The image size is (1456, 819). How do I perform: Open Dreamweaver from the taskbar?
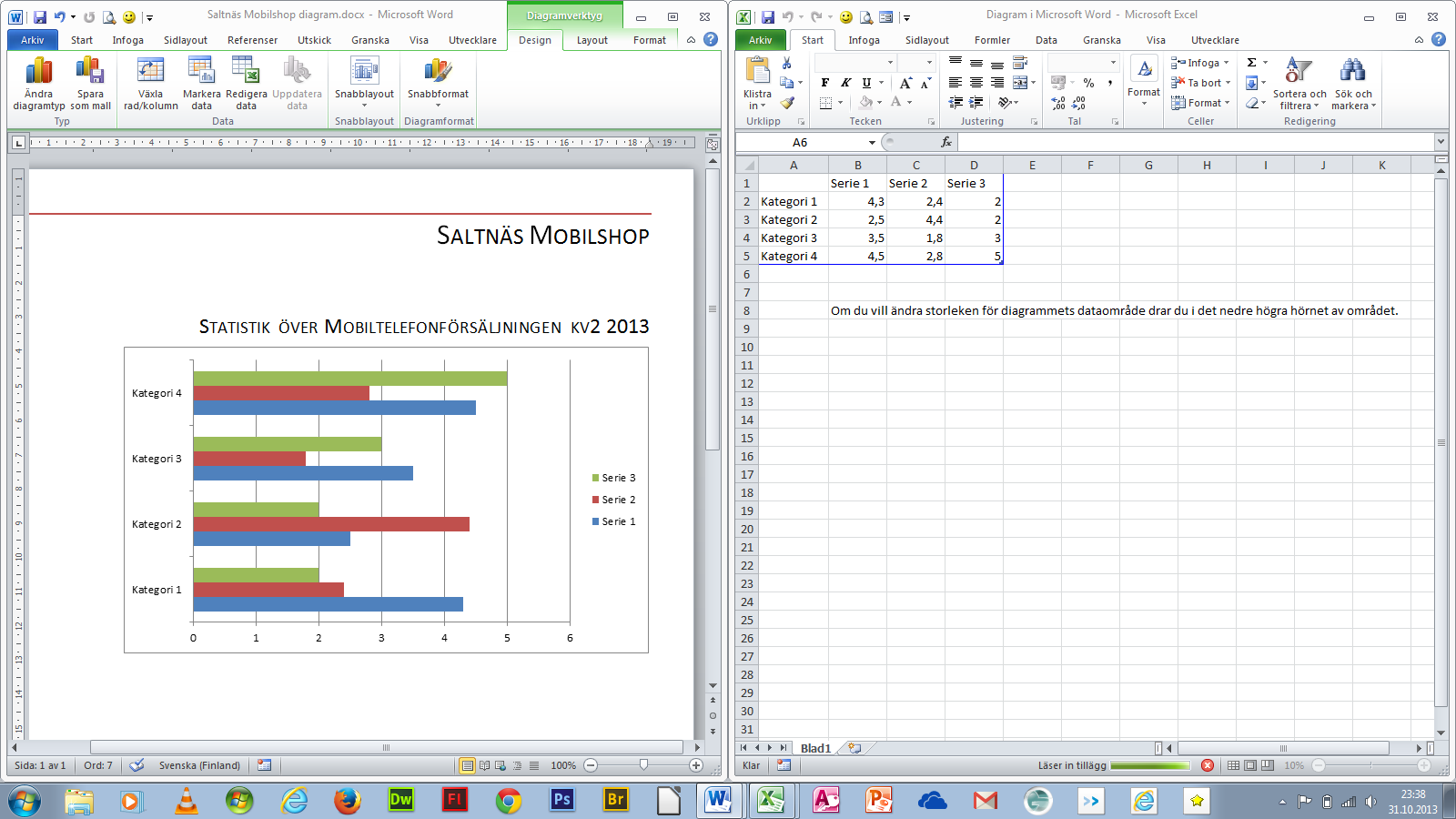[400, 800]
